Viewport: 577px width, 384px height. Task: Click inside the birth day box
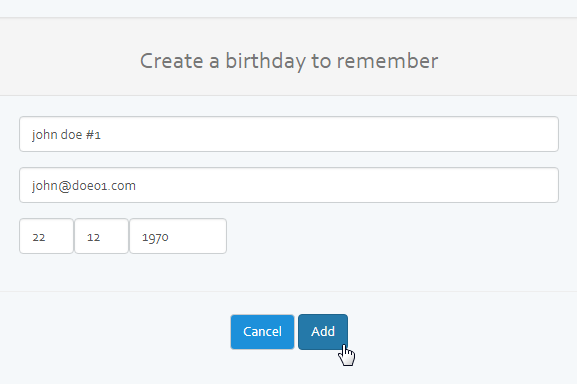[x=46, y=236]
